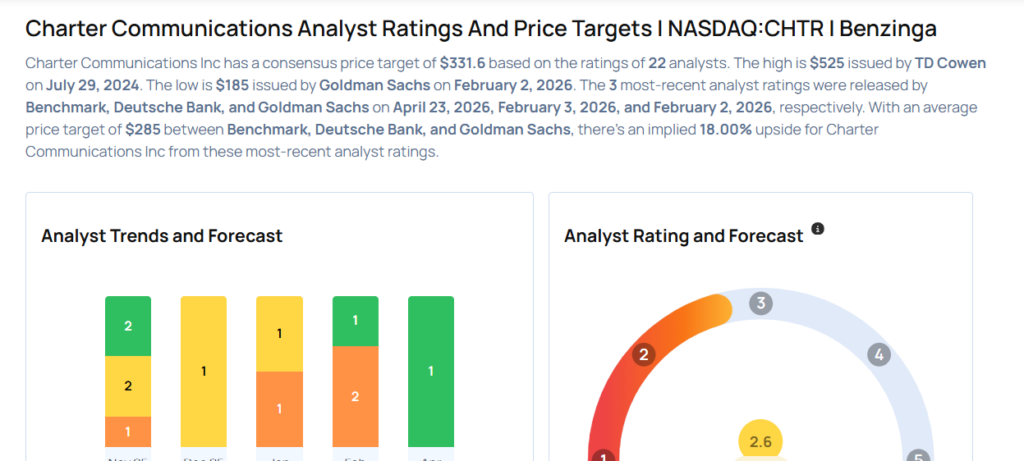Click gauge marker number 4

tap(879, 355)
